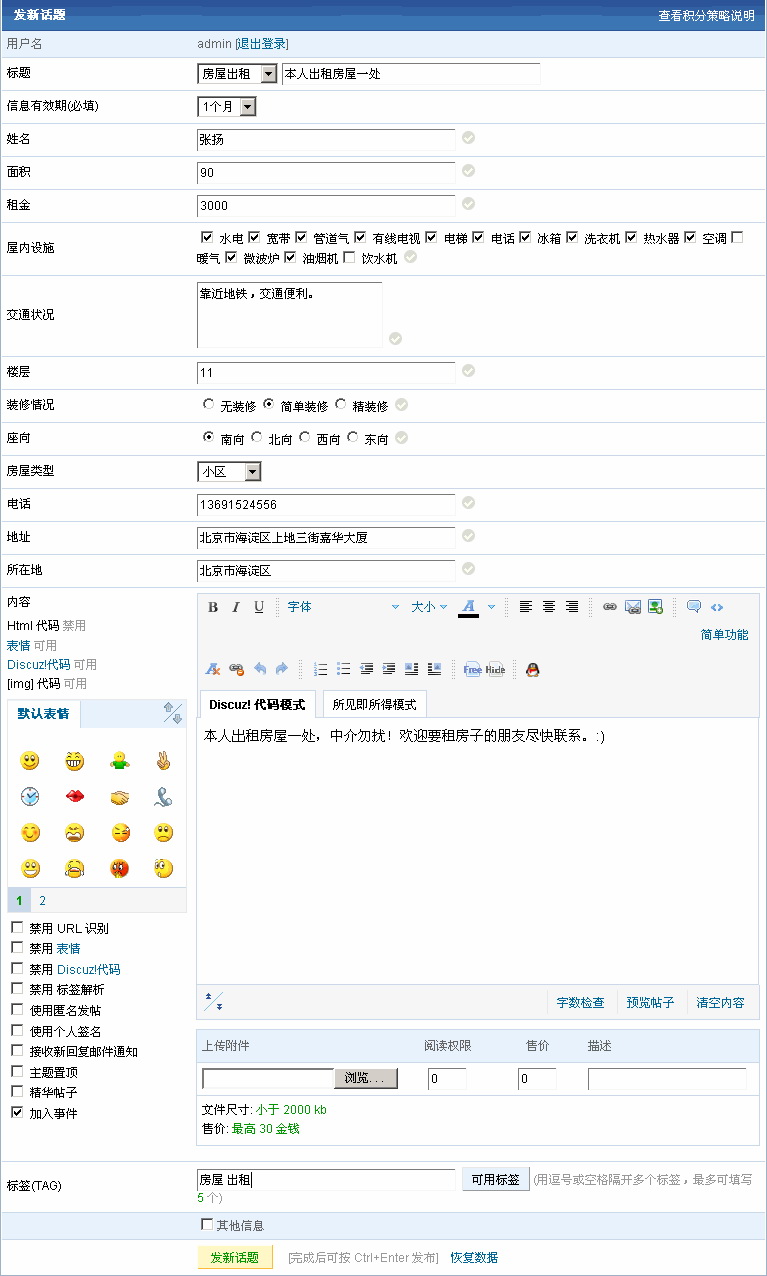Click 预览帖子 link
Image resolution: width=767 pixels, height=1276 pixels.
pos(651,1002)
